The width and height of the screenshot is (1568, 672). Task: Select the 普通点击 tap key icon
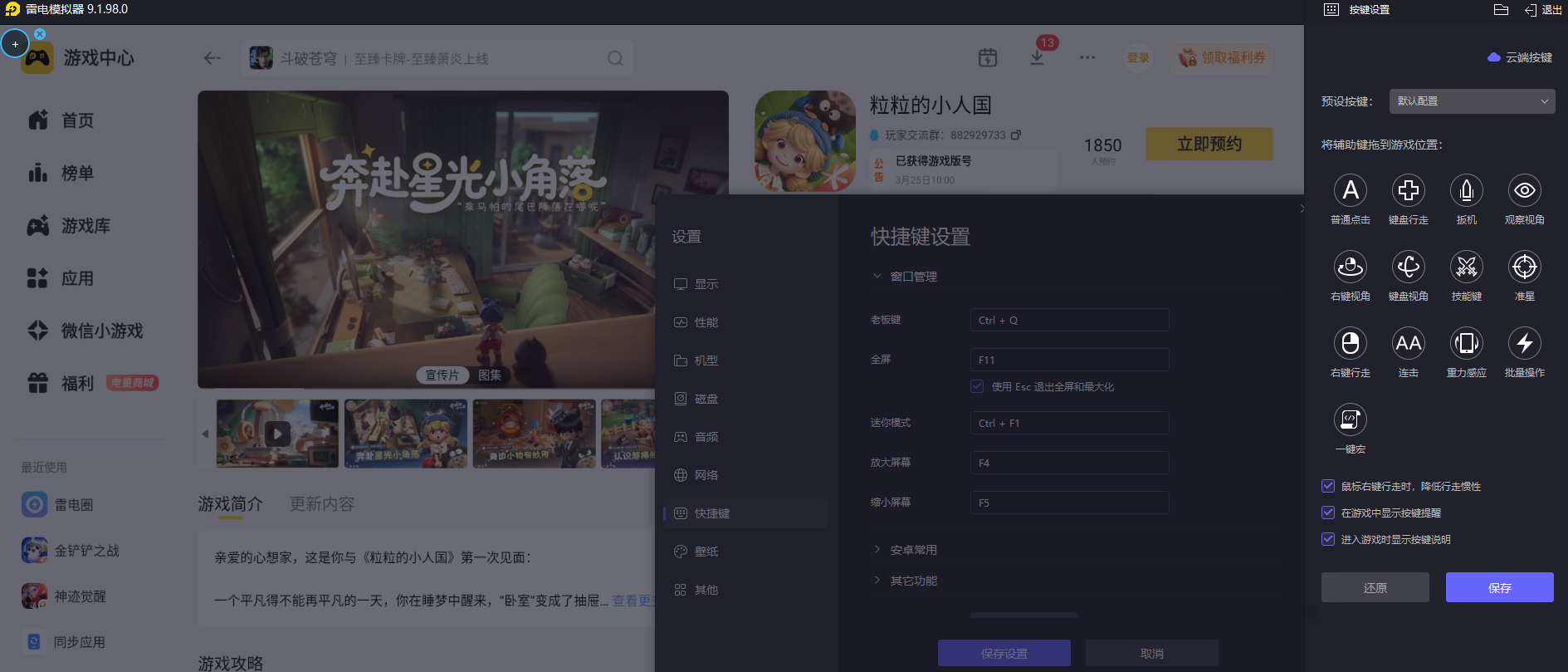[x=1351, y=190]
